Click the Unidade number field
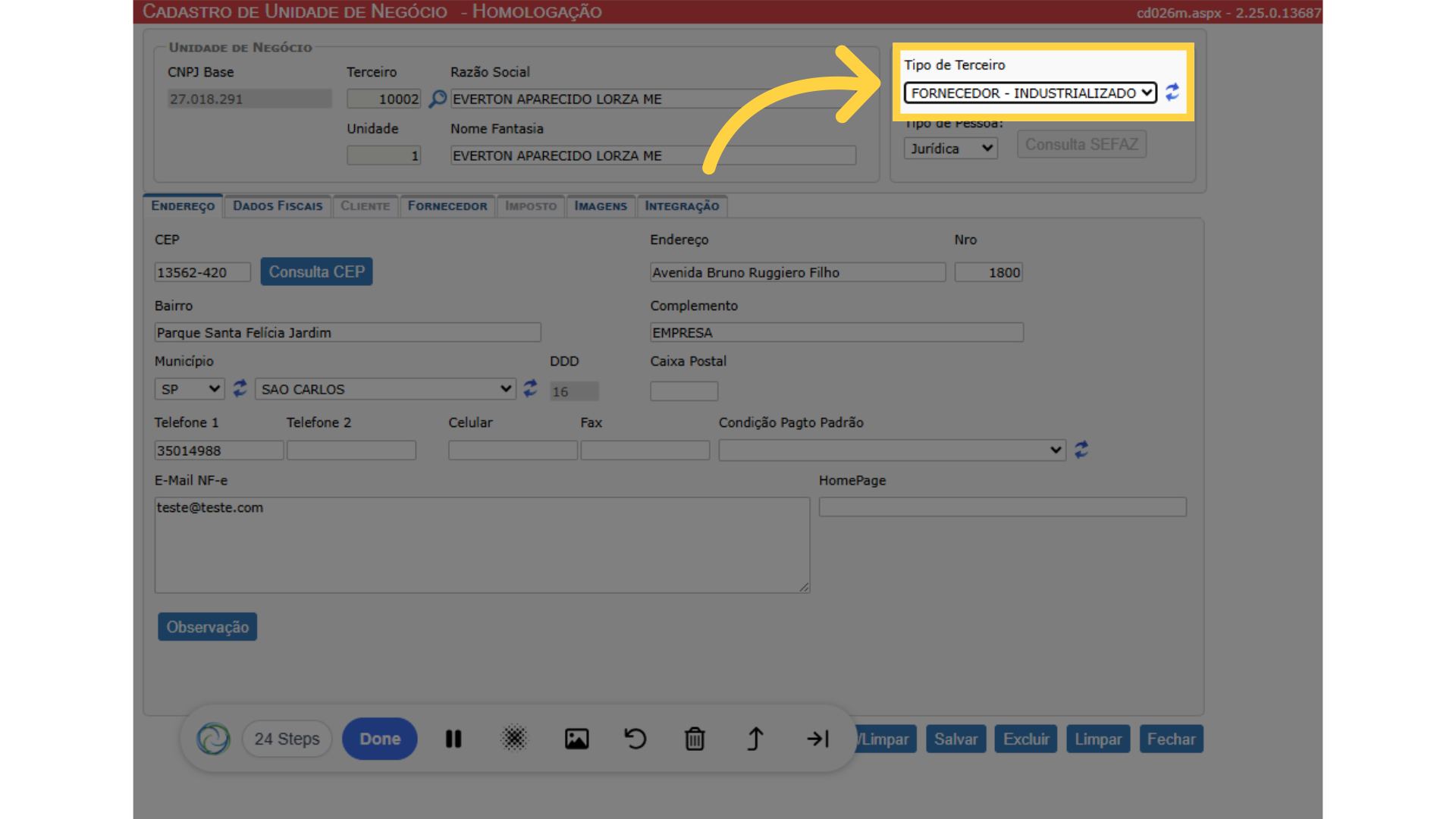Image resolution: width=1456 pixels, height=819 pixels. click(x=384, y=155)
